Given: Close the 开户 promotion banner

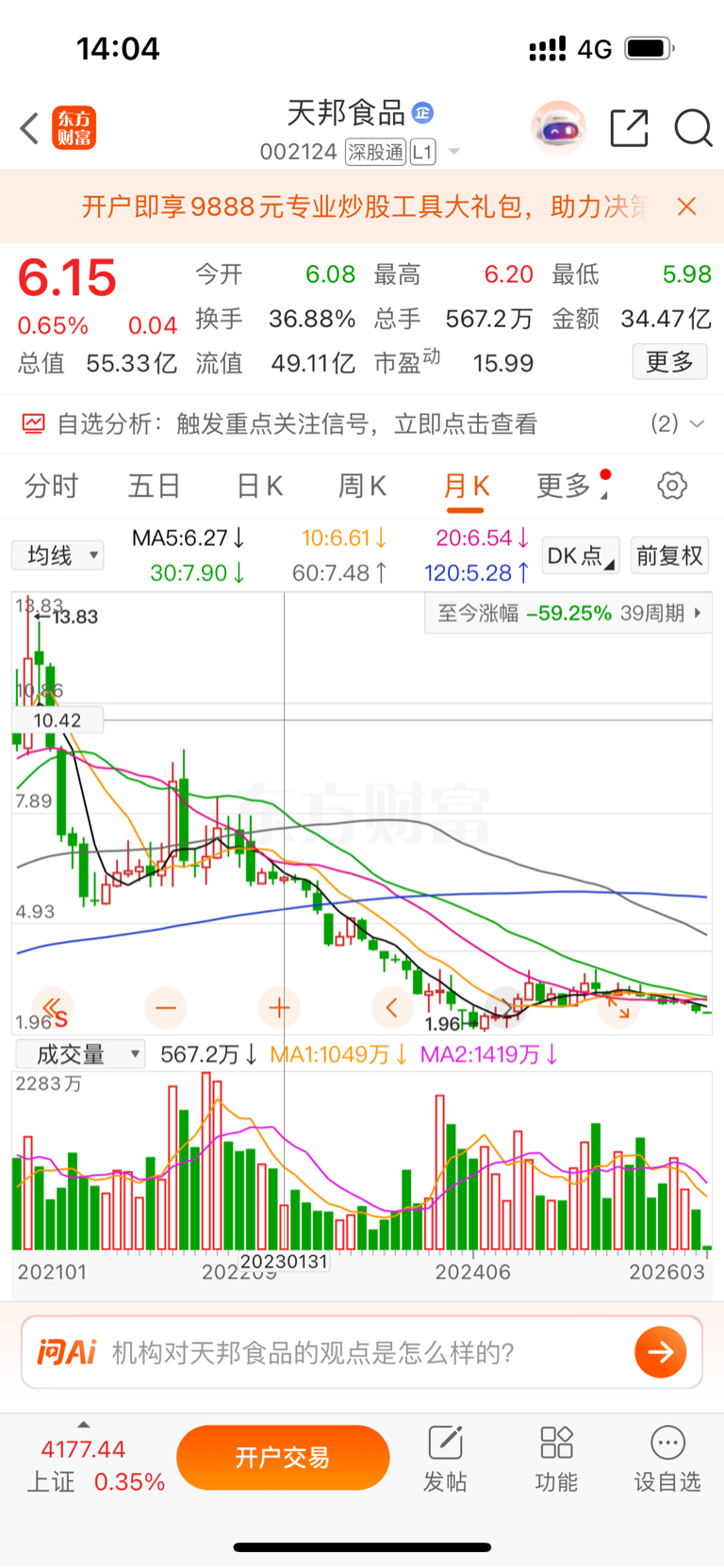Looking at the screenshot, I should coord(687,206).
